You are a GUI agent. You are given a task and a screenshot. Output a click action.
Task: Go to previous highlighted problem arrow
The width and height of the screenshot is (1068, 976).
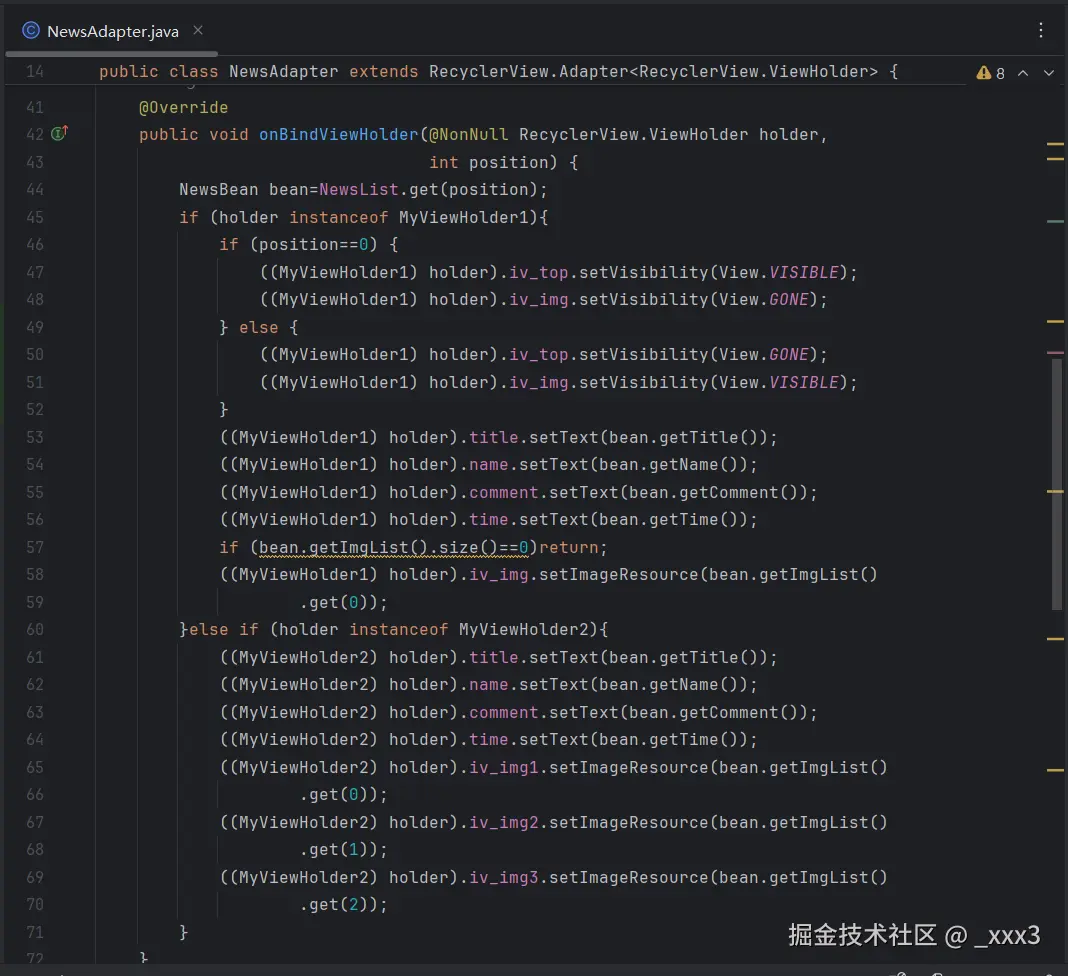pos(1022,73)
